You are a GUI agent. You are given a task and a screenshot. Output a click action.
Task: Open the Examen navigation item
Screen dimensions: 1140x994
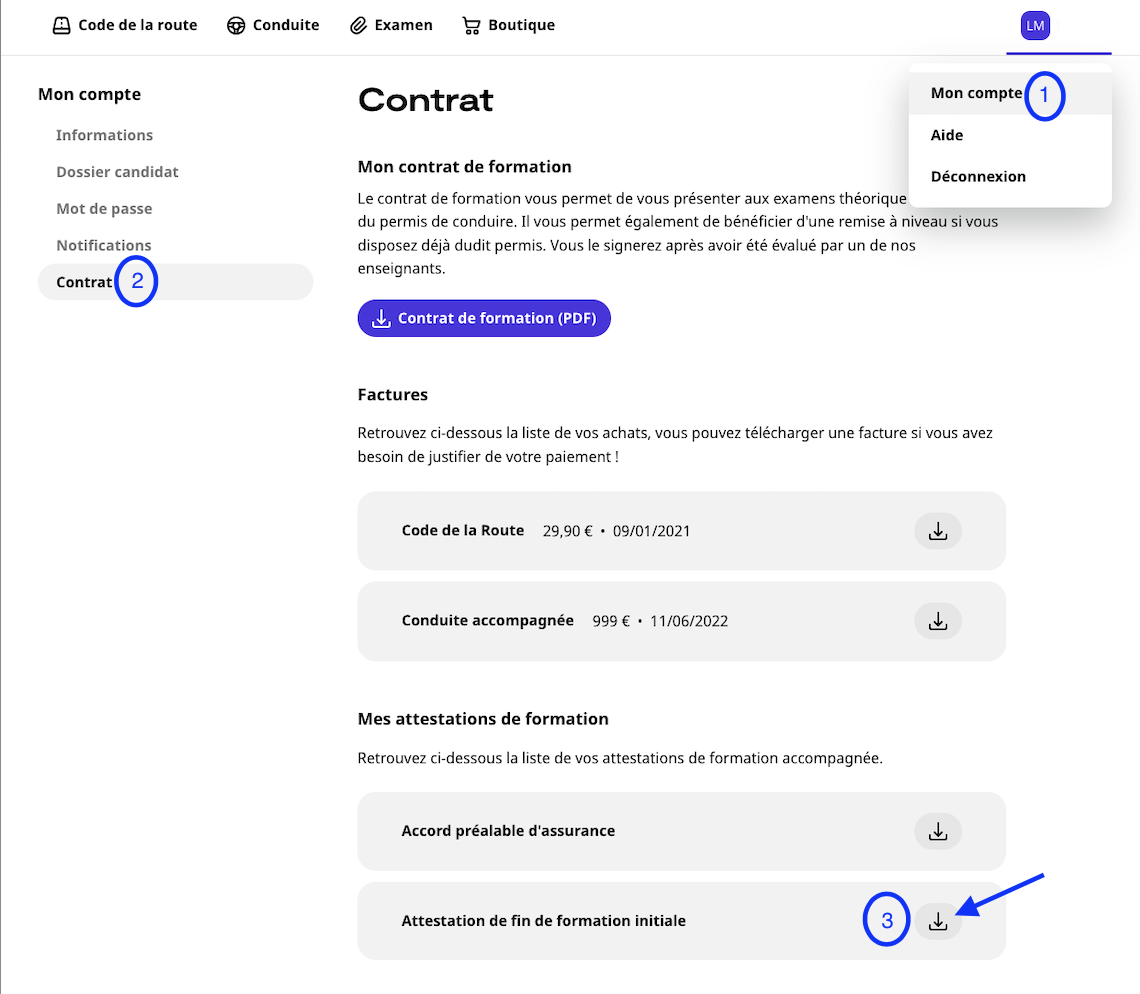click(x=404, y=26)
